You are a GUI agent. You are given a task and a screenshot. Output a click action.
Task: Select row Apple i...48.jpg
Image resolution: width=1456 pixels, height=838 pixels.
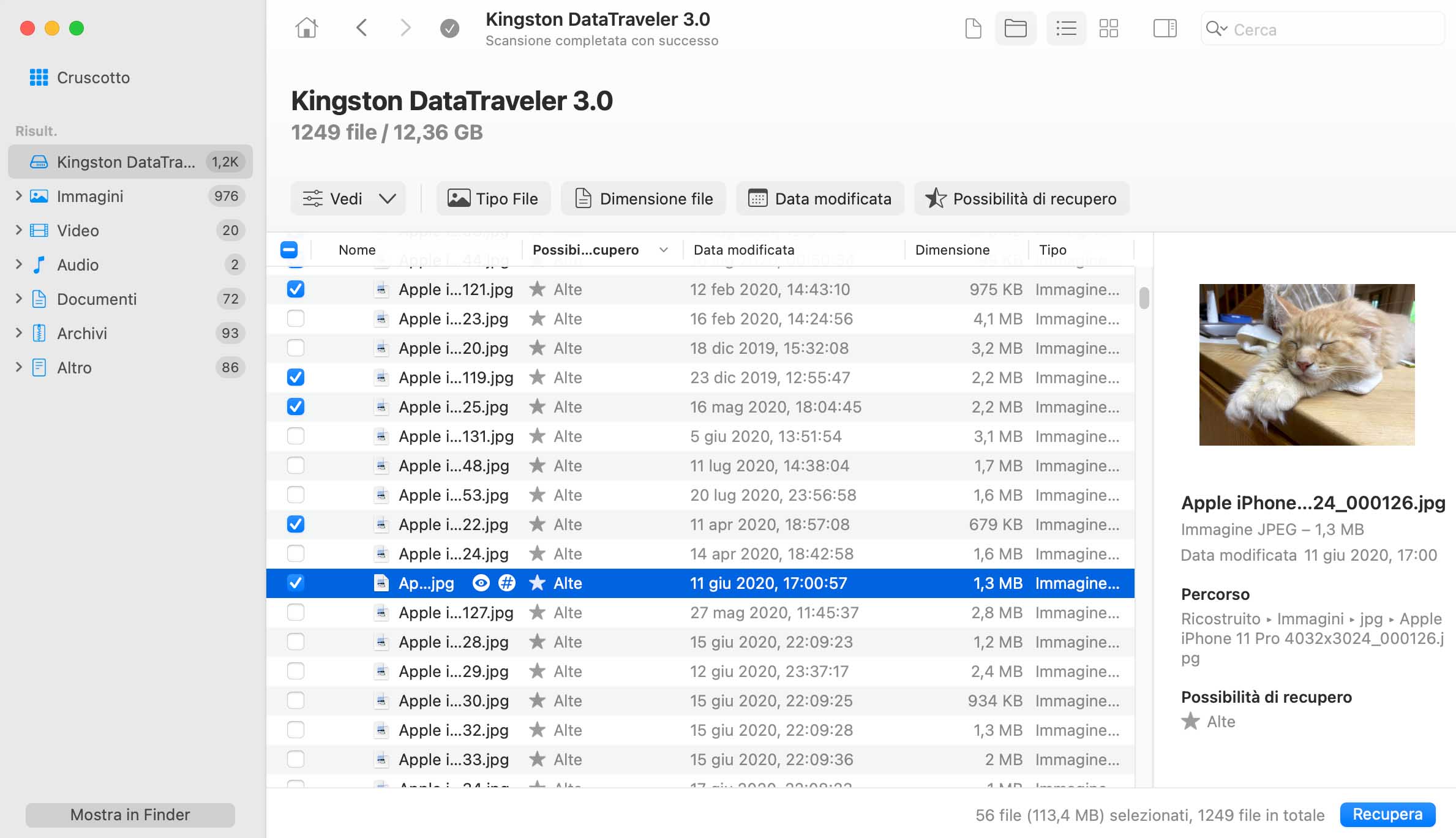click(700, 465)
